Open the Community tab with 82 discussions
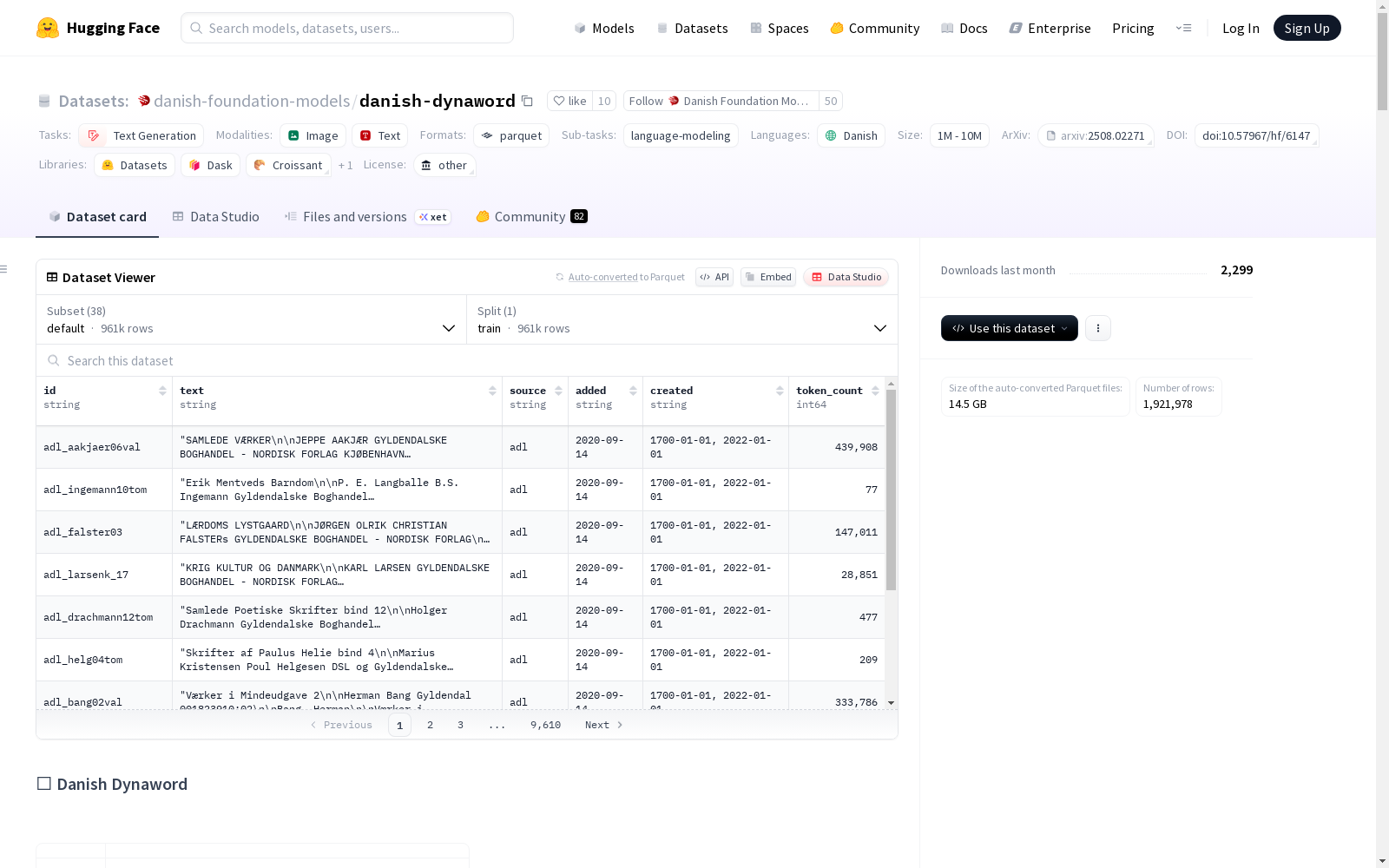Screen dimensions: 1389x868 [531, 217]
